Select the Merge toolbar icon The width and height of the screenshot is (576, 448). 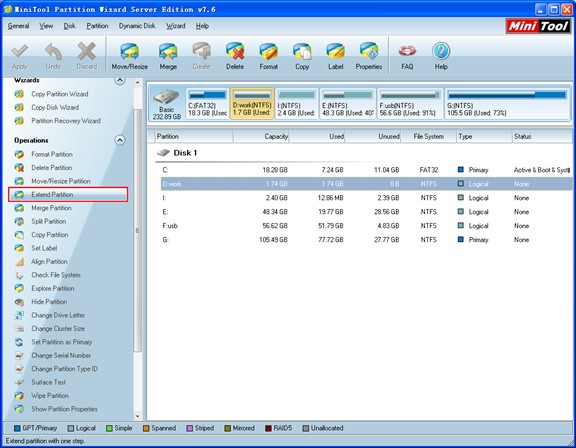168,56
